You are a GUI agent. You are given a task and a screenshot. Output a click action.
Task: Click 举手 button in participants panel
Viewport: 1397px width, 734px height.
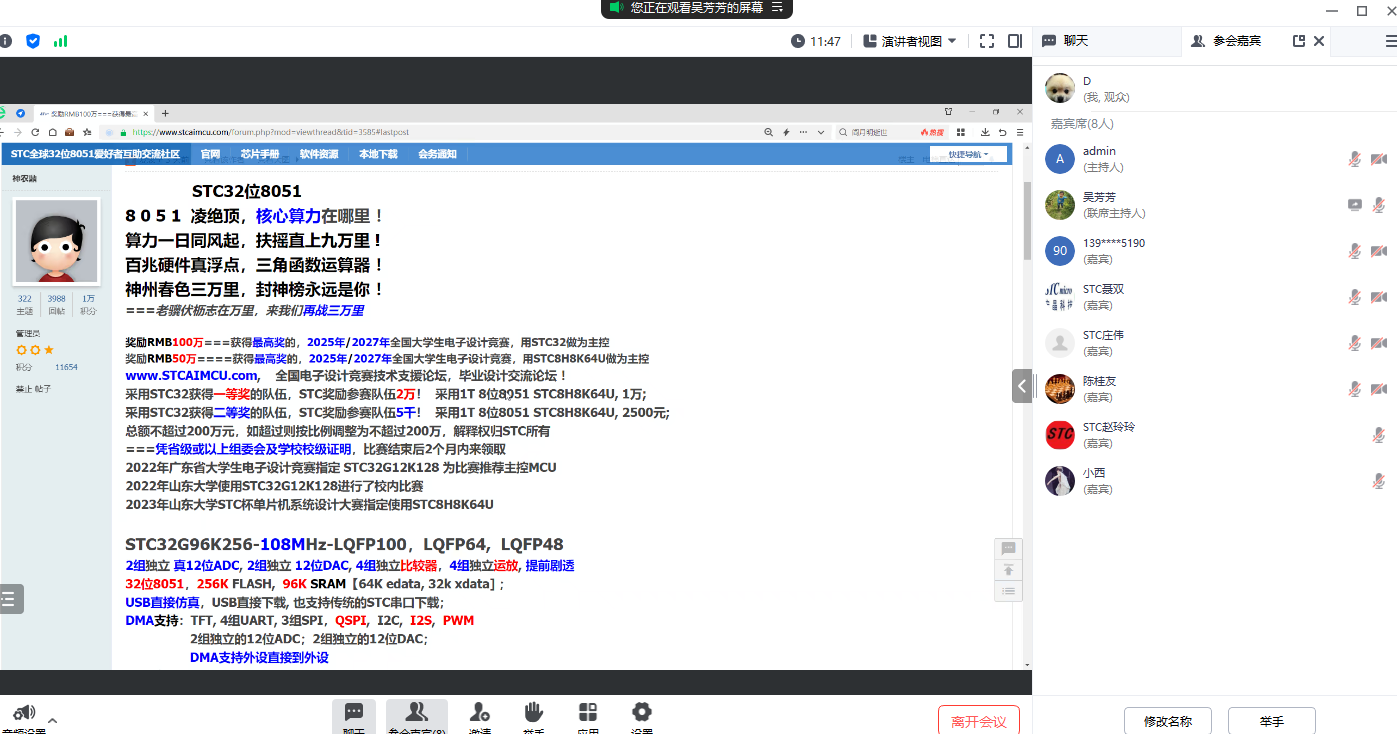coord(1272,720)
